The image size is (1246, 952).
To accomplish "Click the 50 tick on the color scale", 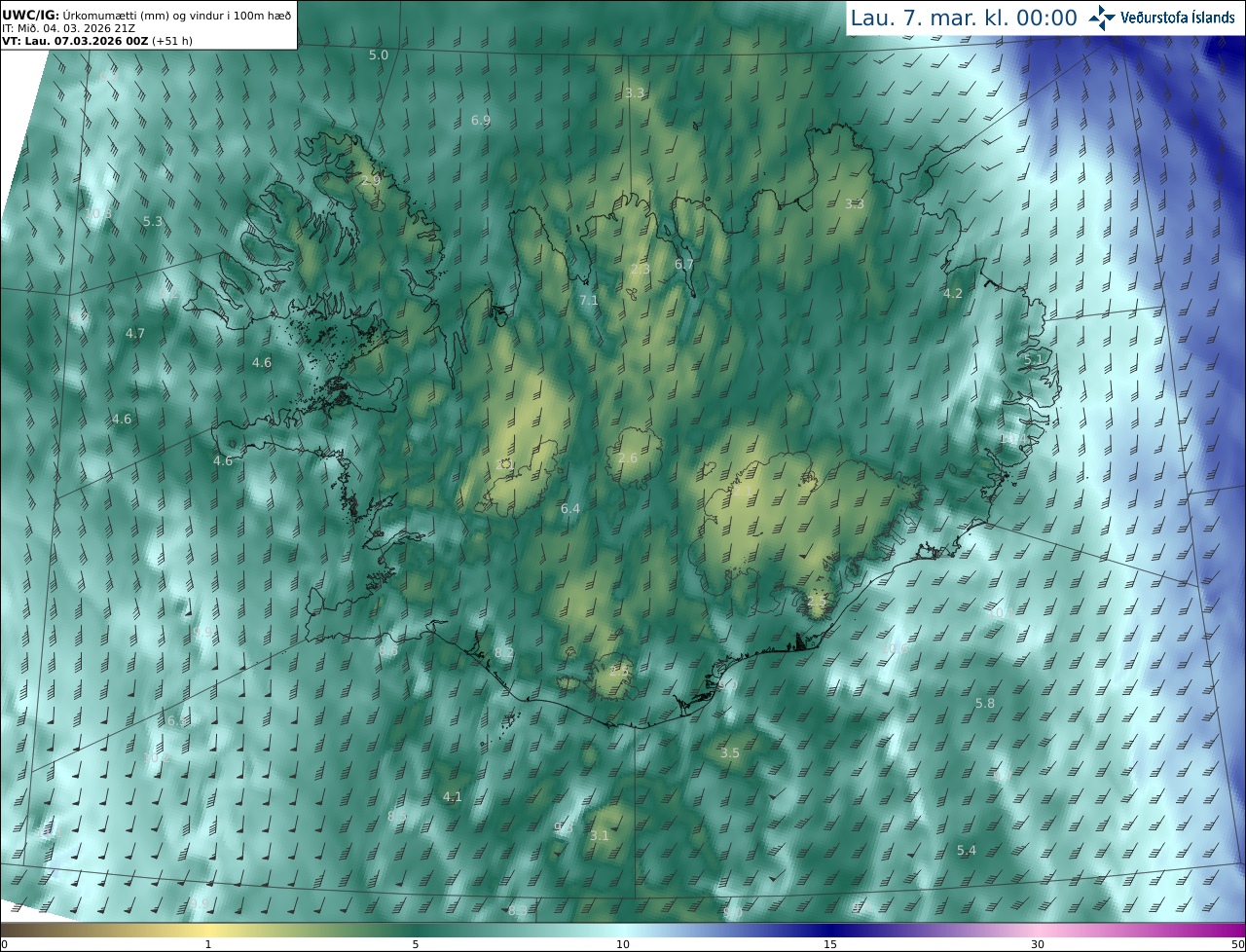I will 1237,945.
